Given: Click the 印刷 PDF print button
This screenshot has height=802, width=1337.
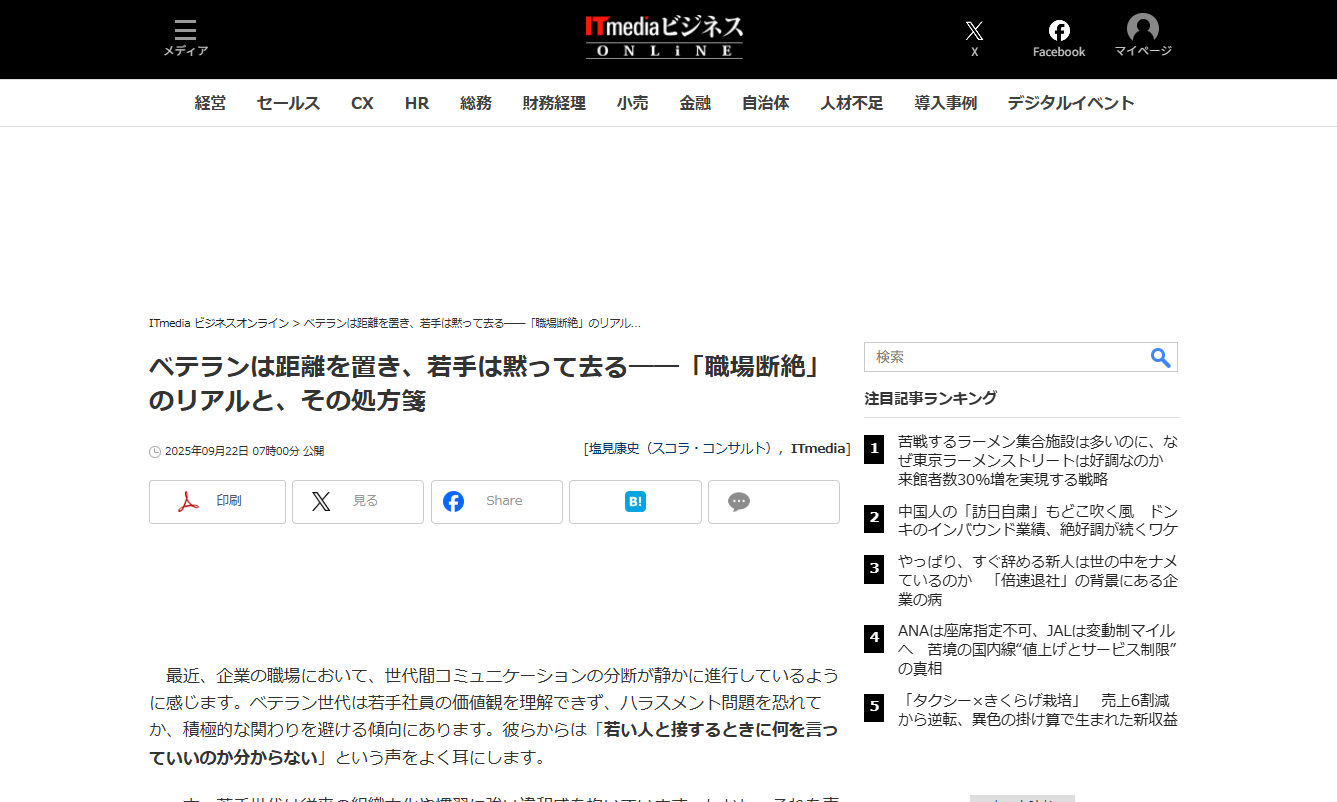Looking at the screenshot, I should (217, 502).
